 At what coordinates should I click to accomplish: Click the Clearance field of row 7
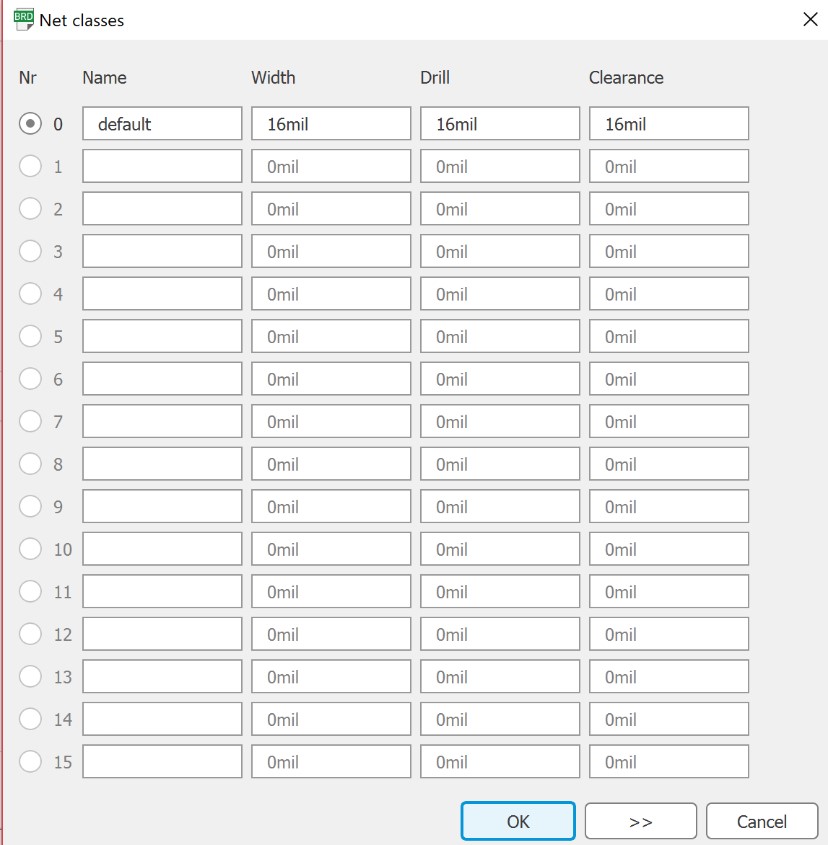click(668, 421)
